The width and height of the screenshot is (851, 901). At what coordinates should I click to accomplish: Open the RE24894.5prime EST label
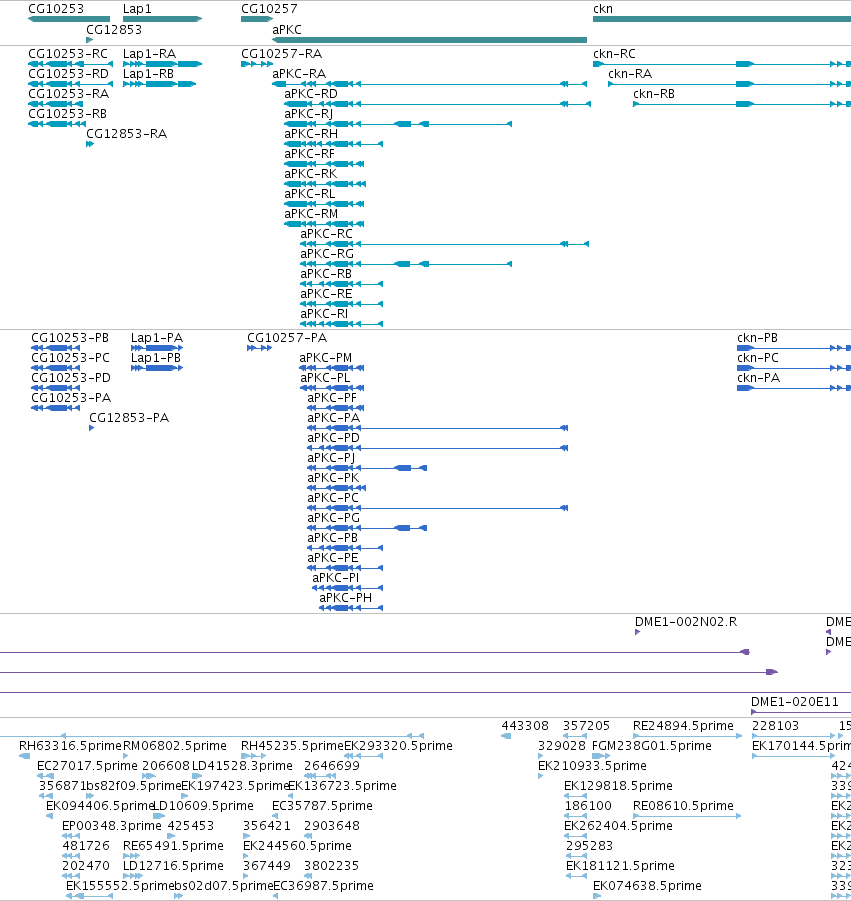(x=683, y=726)
